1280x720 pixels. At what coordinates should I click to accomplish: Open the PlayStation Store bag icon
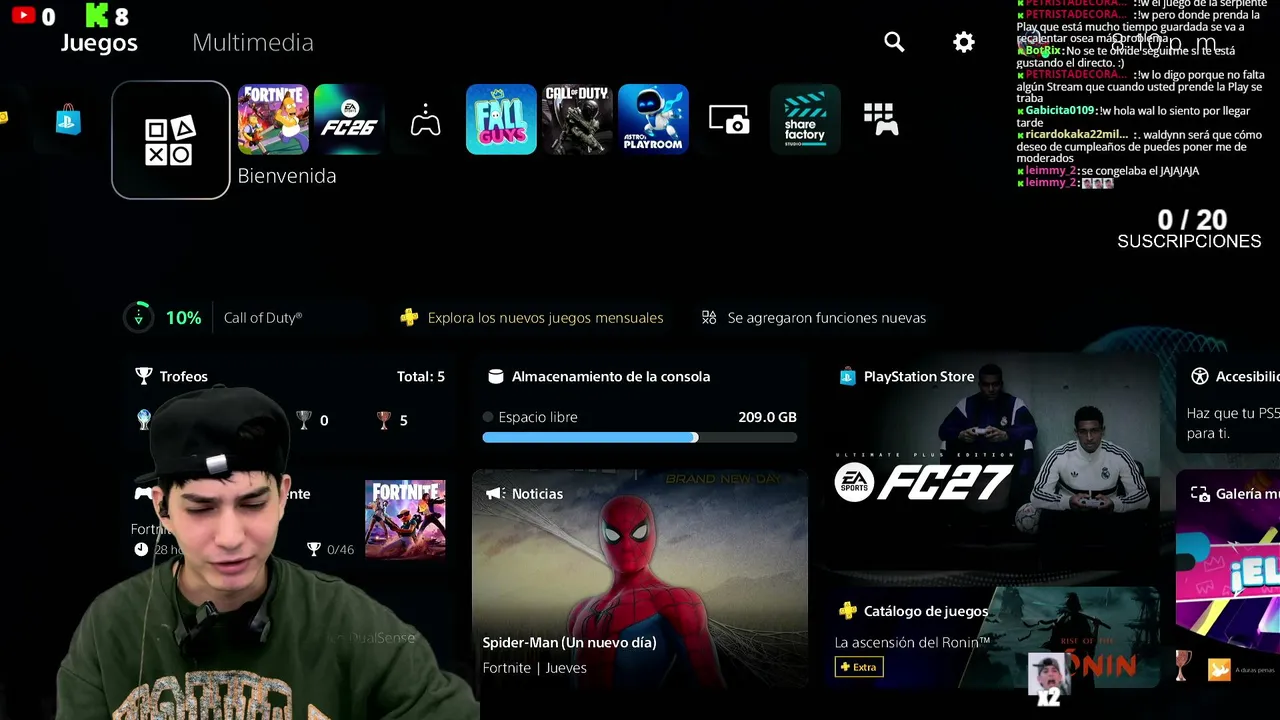click(68, 120)
